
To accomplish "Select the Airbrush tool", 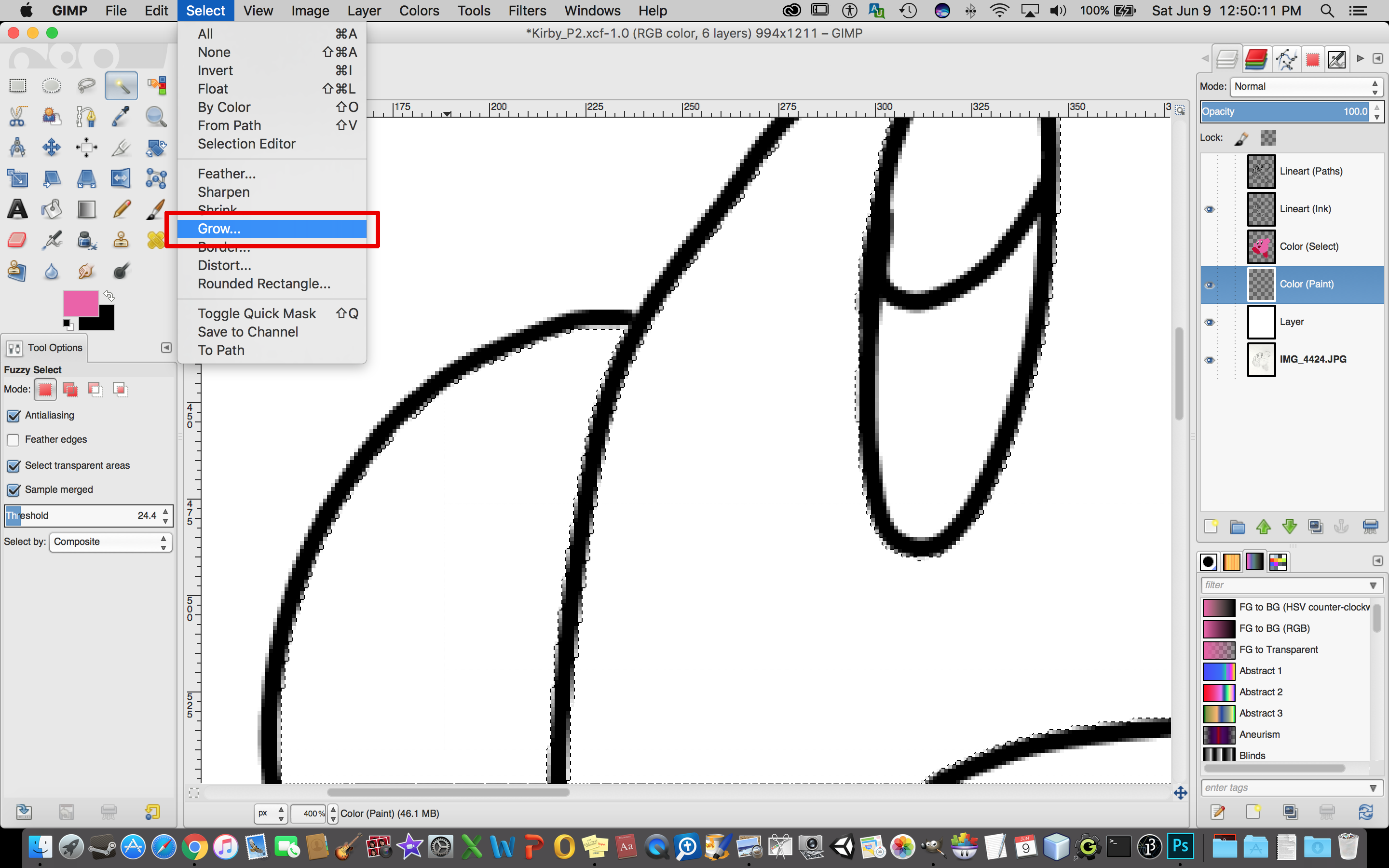I will 52,240.
